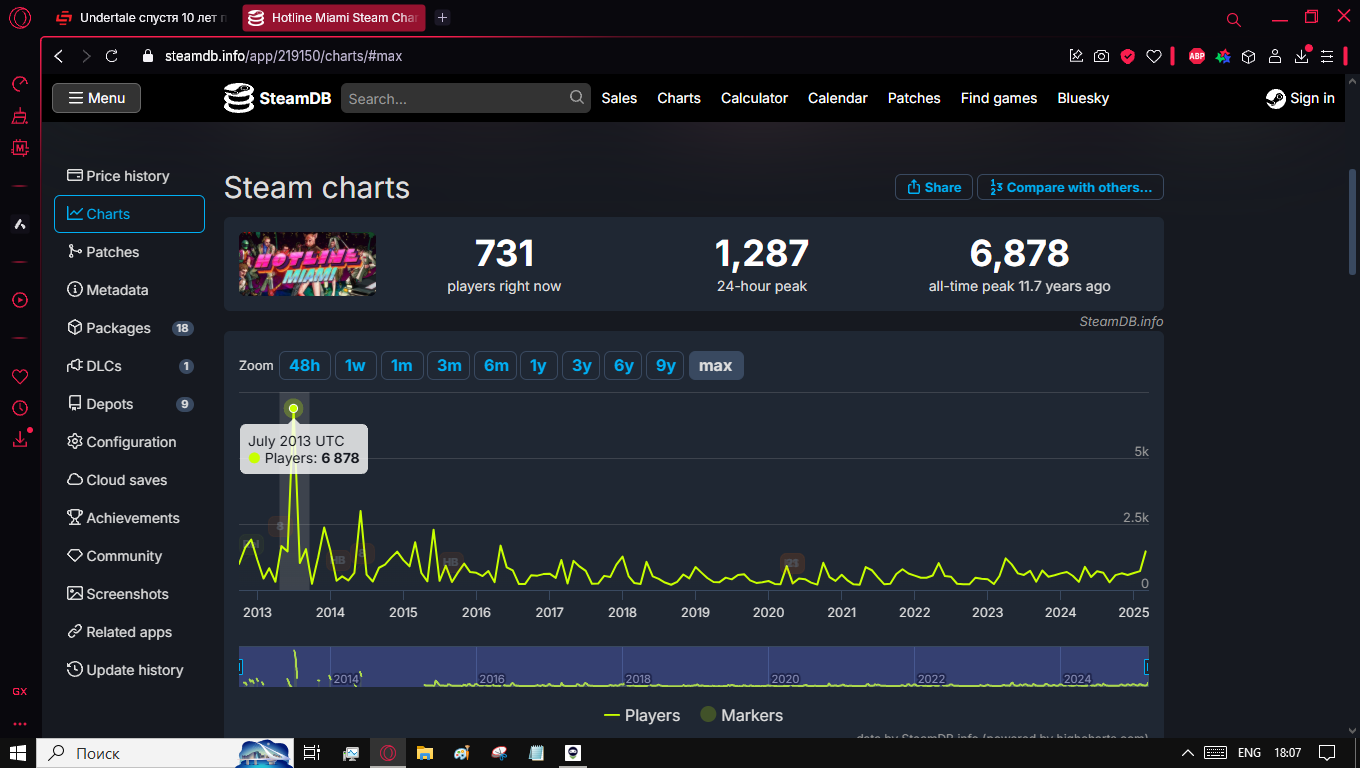Set chart zoom to 6y
Screen dimensions: 1360x768
(x=624, y=366)
